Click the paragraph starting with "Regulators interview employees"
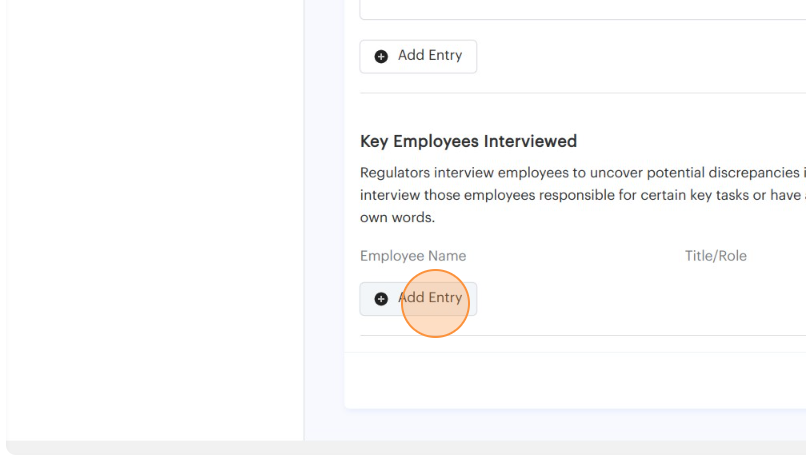806x472 pixels. [x=582, y=171]
